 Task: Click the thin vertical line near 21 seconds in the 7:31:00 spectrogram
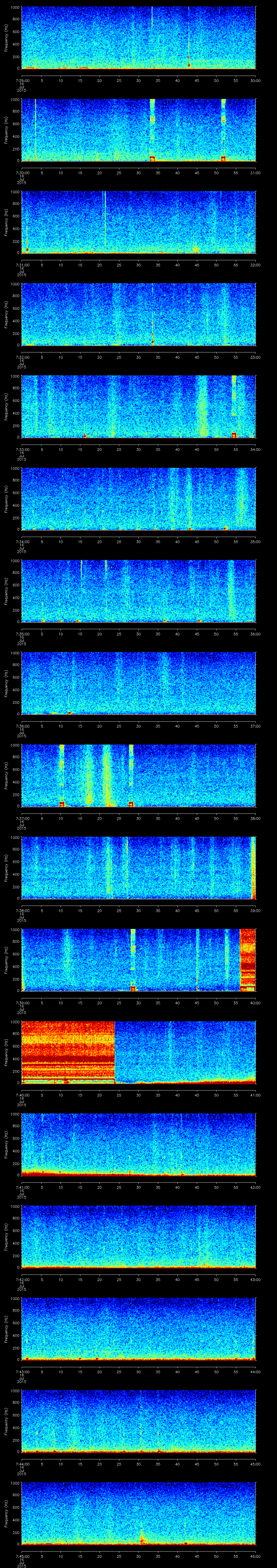(x=105, y=219)
